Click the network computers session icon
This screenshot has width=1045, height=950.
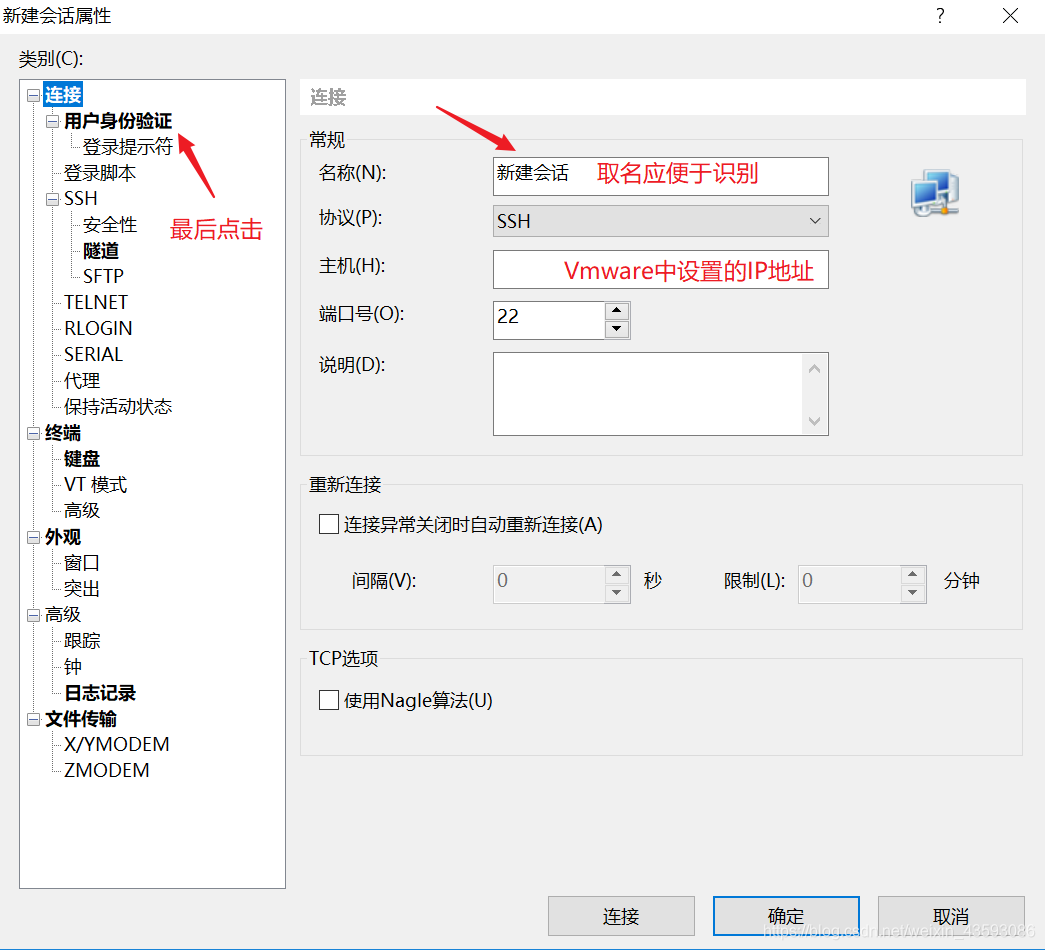[935, 193]
